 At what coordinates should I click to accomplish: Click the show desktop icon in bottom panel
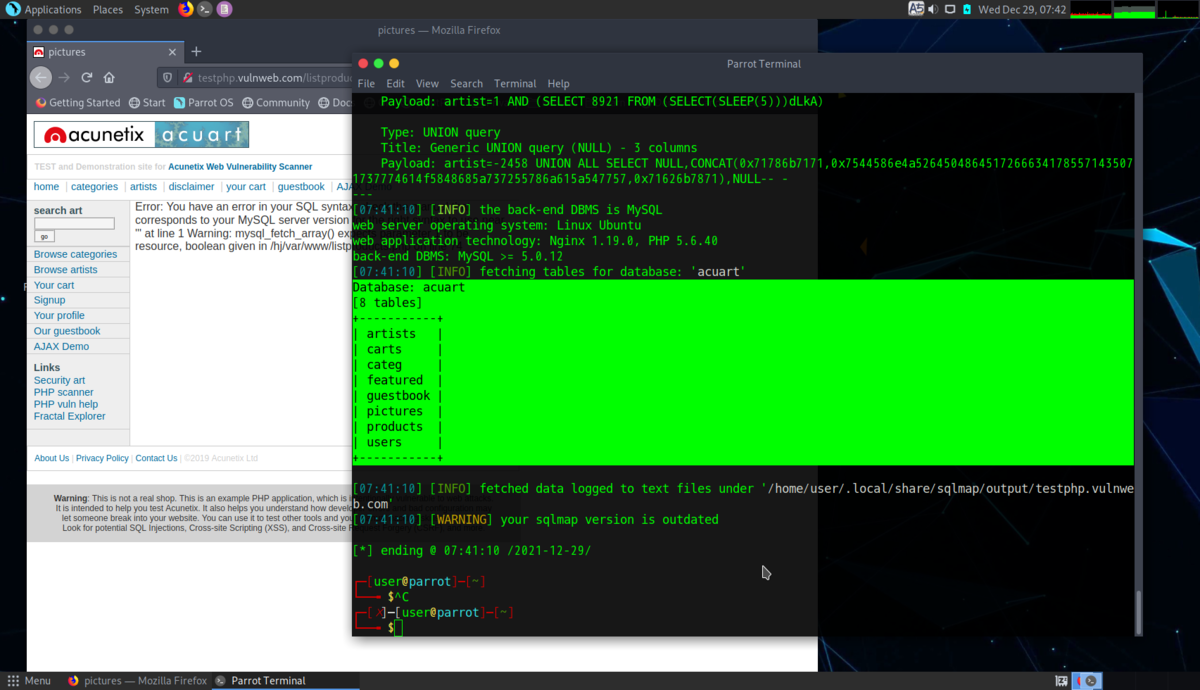point(1061,681)
